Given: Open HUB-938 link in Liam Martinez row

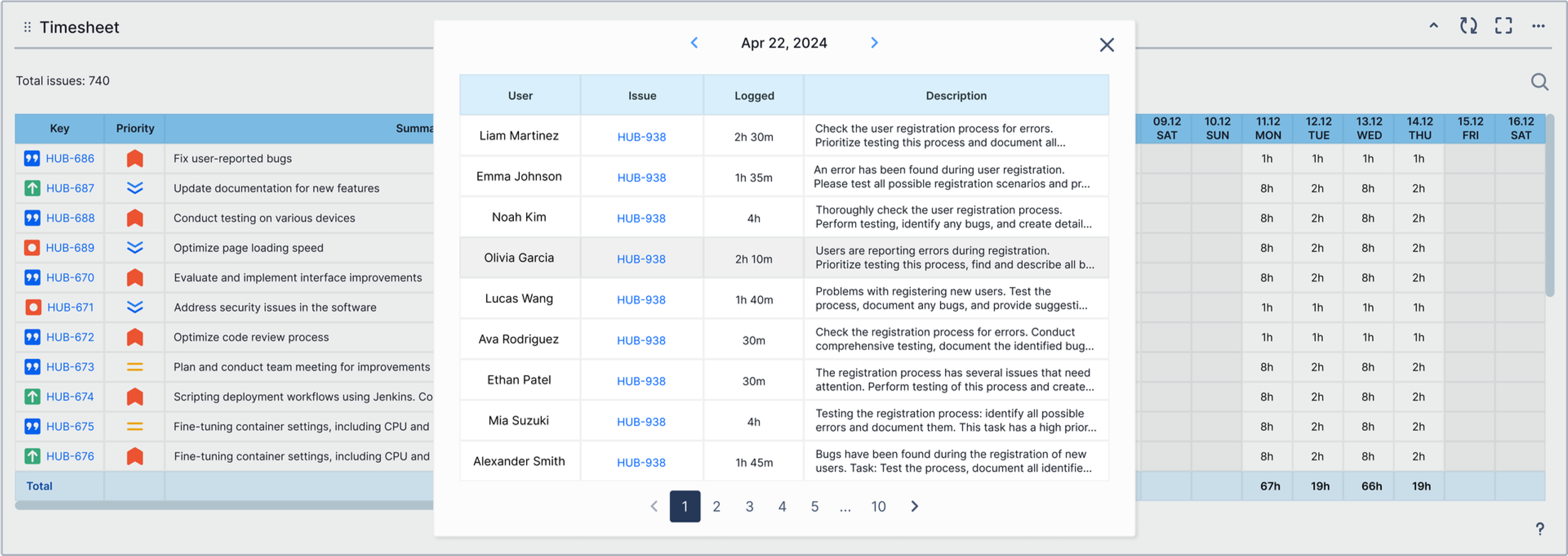Looking at the screenshot, I should (x=641, y=137).
